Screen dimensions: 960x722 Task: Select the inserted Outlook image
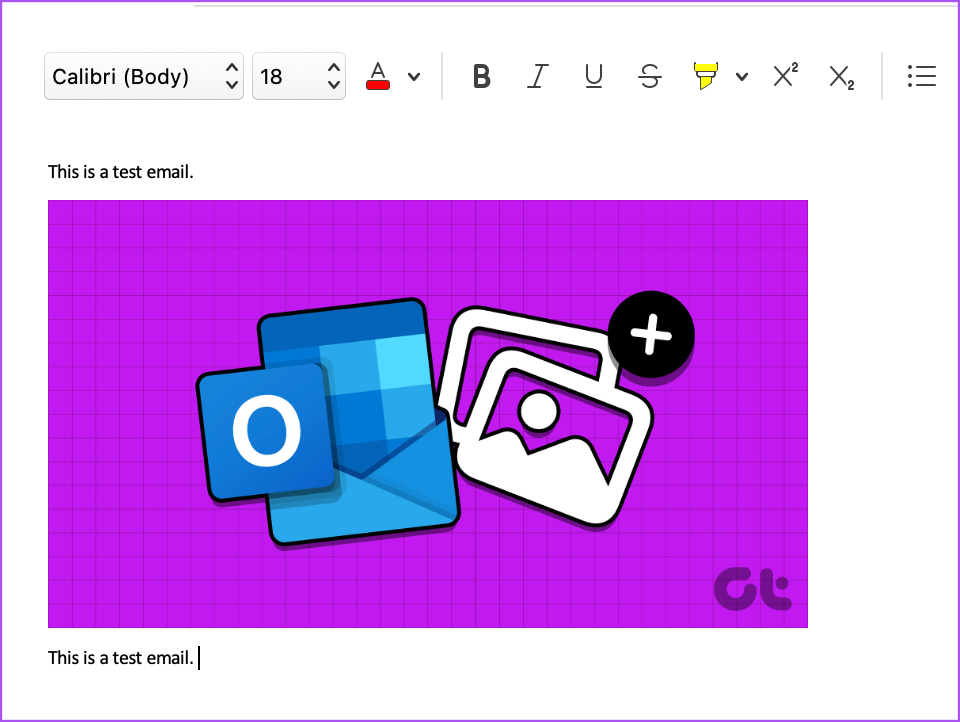pos(428,413)
